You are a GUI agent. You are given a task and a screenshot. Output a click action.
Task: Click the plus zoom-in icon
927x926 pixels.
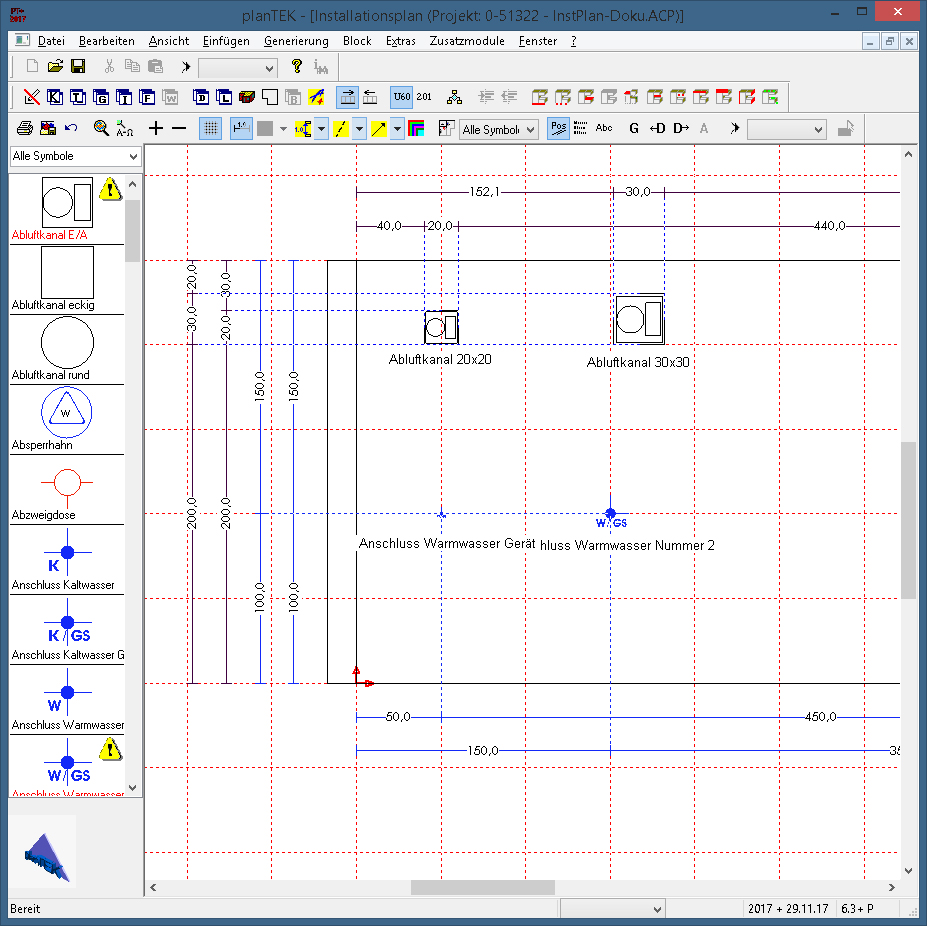click(156, 128)
